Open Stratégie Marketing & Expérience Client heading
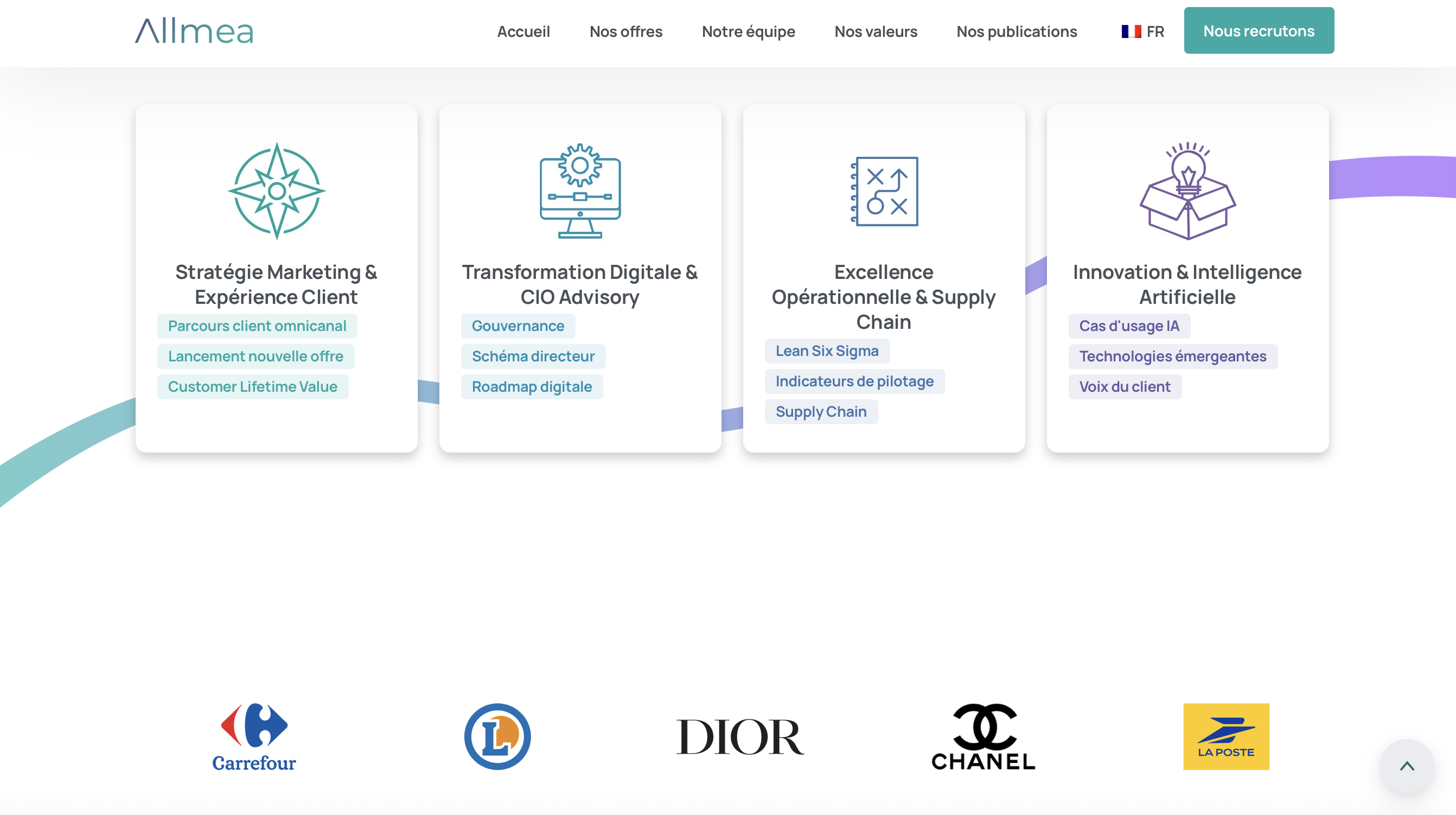This screenshot has height=815, width=1456. coord(277,284)
